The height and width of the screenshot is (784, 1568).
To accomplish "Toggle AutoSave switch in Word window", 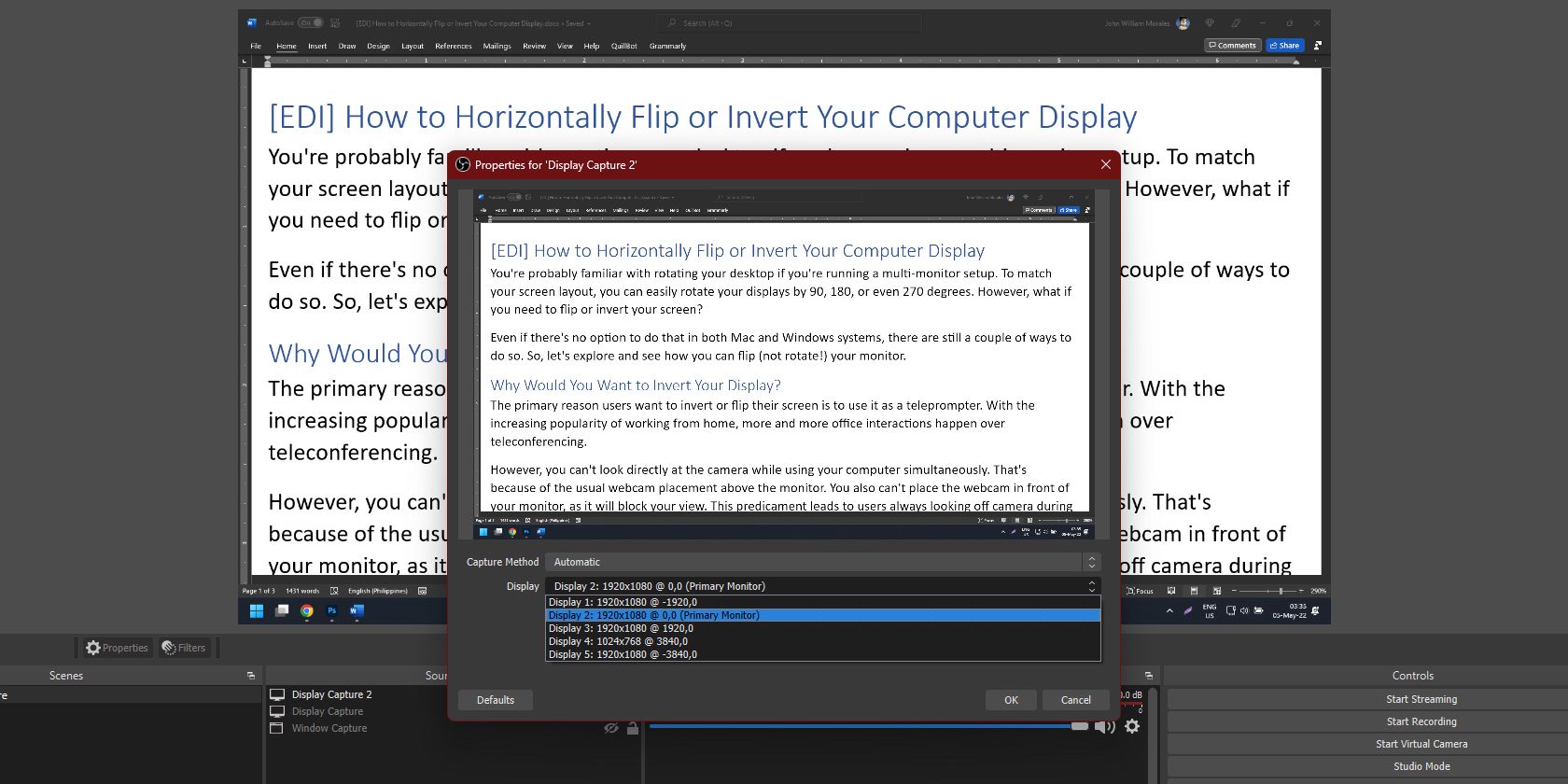I will [311, 22].
